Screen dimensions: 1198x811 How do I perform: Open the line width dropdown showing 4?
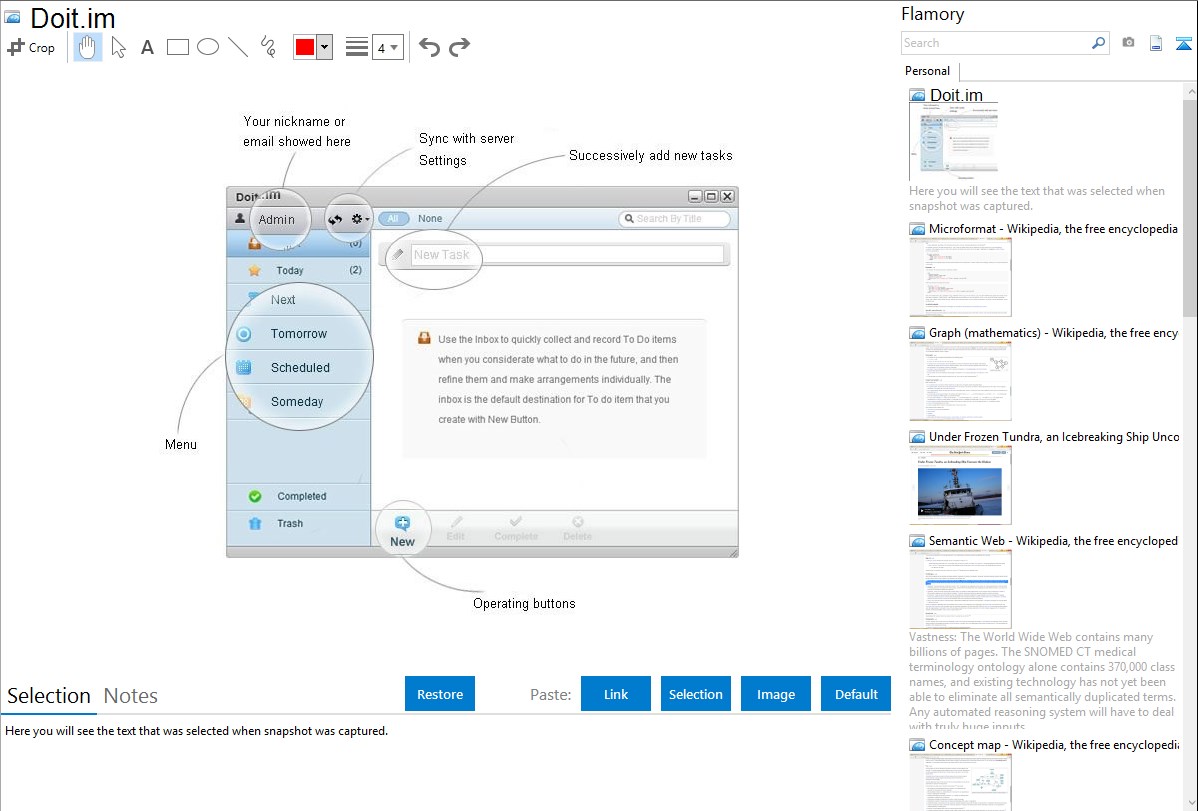pyautogui.click(x=387, y=47)
